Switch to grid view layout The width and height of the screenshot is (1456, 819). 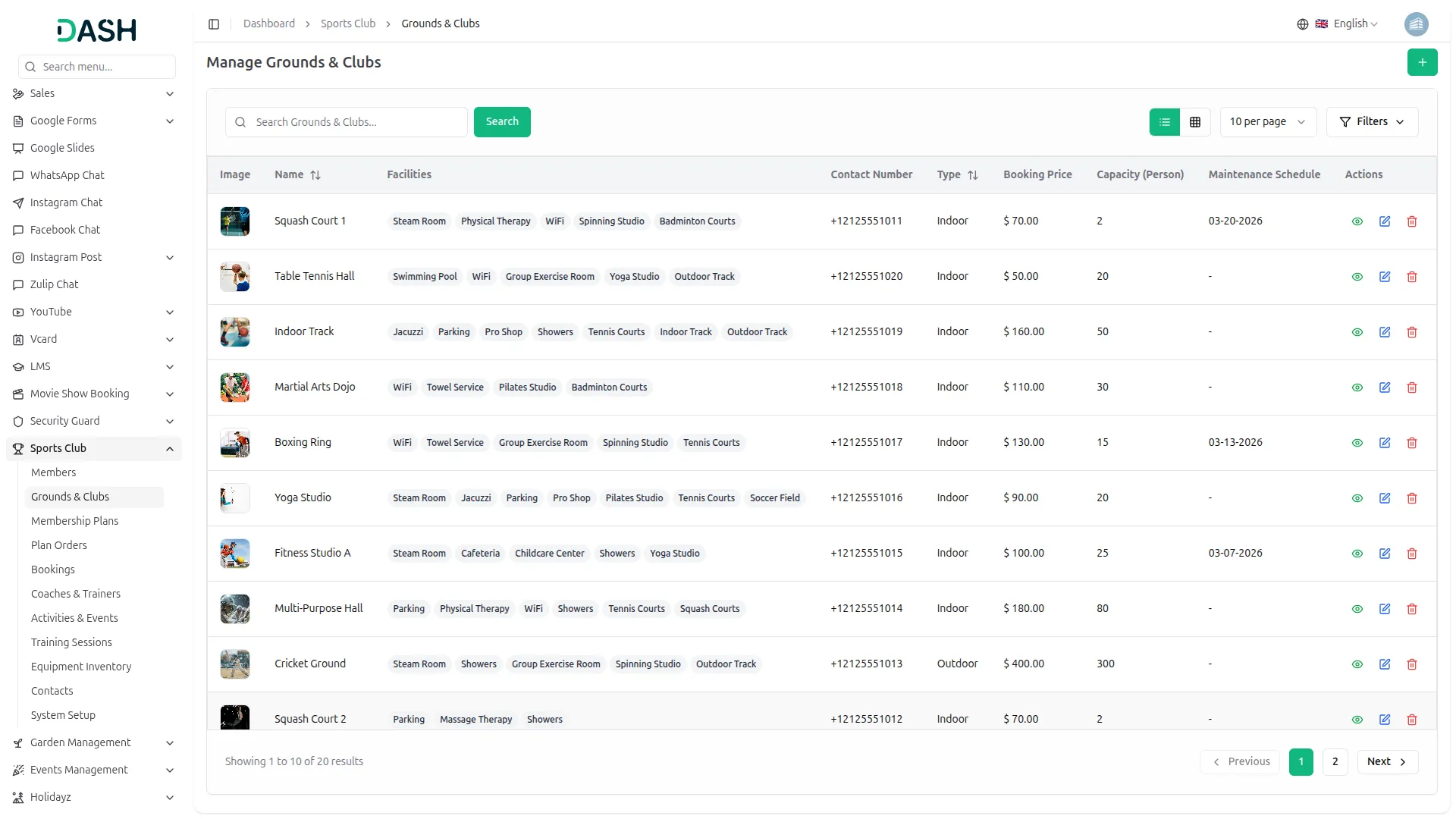coord(1195,122)
